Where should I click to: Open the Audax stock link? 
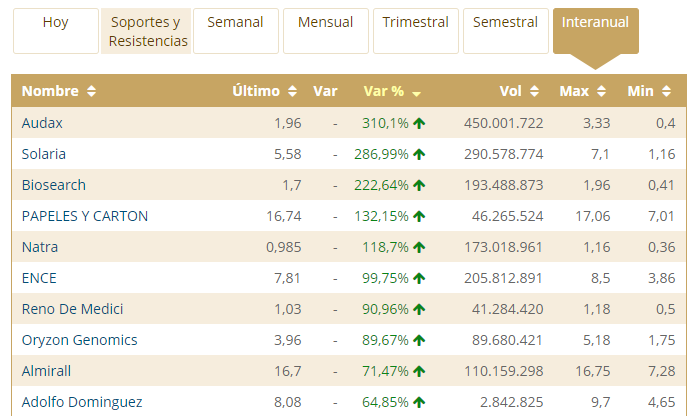pyautogui.click(x=42, y=123)
